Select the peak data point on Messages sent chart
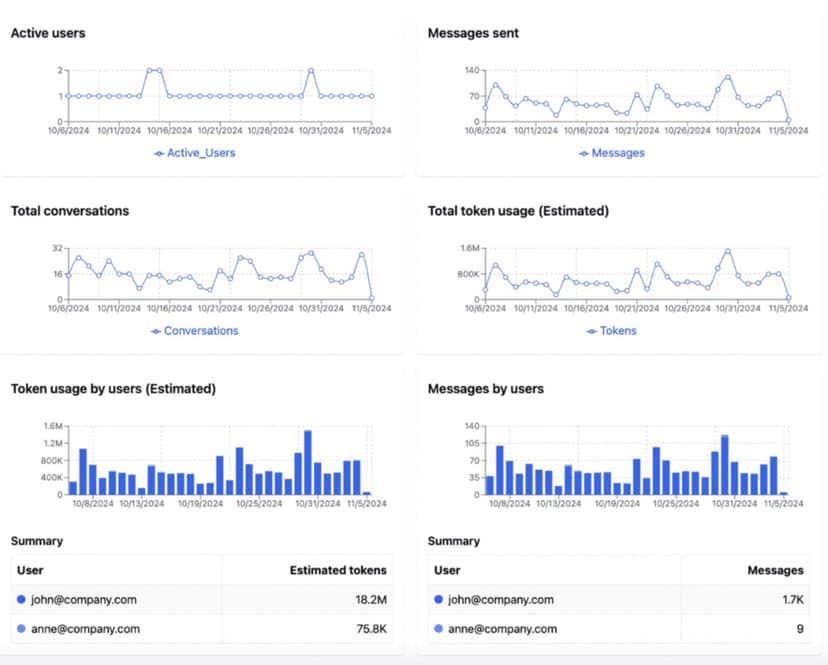Viewport: 828px width, 665px height. click(x=730, y=75)
